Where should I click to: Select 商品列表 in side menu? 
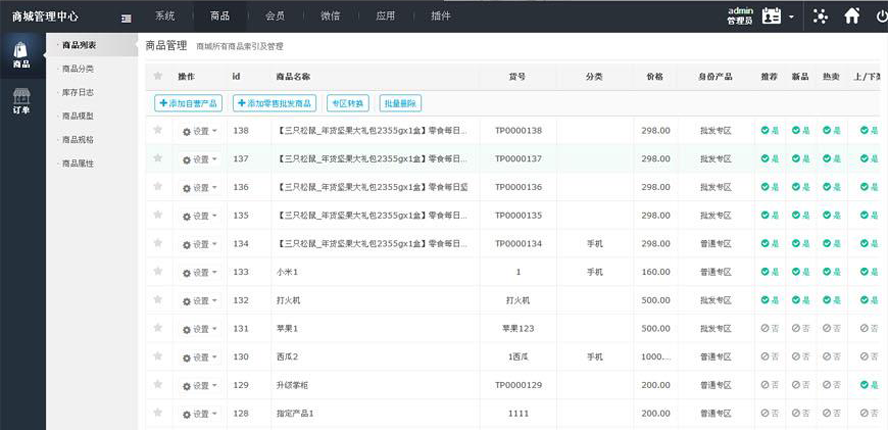[x=79, y=45]
